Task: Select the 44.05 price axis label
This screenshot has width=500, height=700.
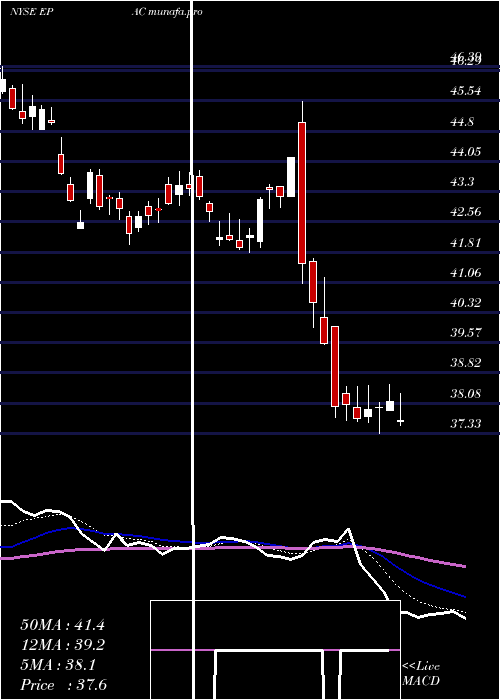Action: click(466, 152)
